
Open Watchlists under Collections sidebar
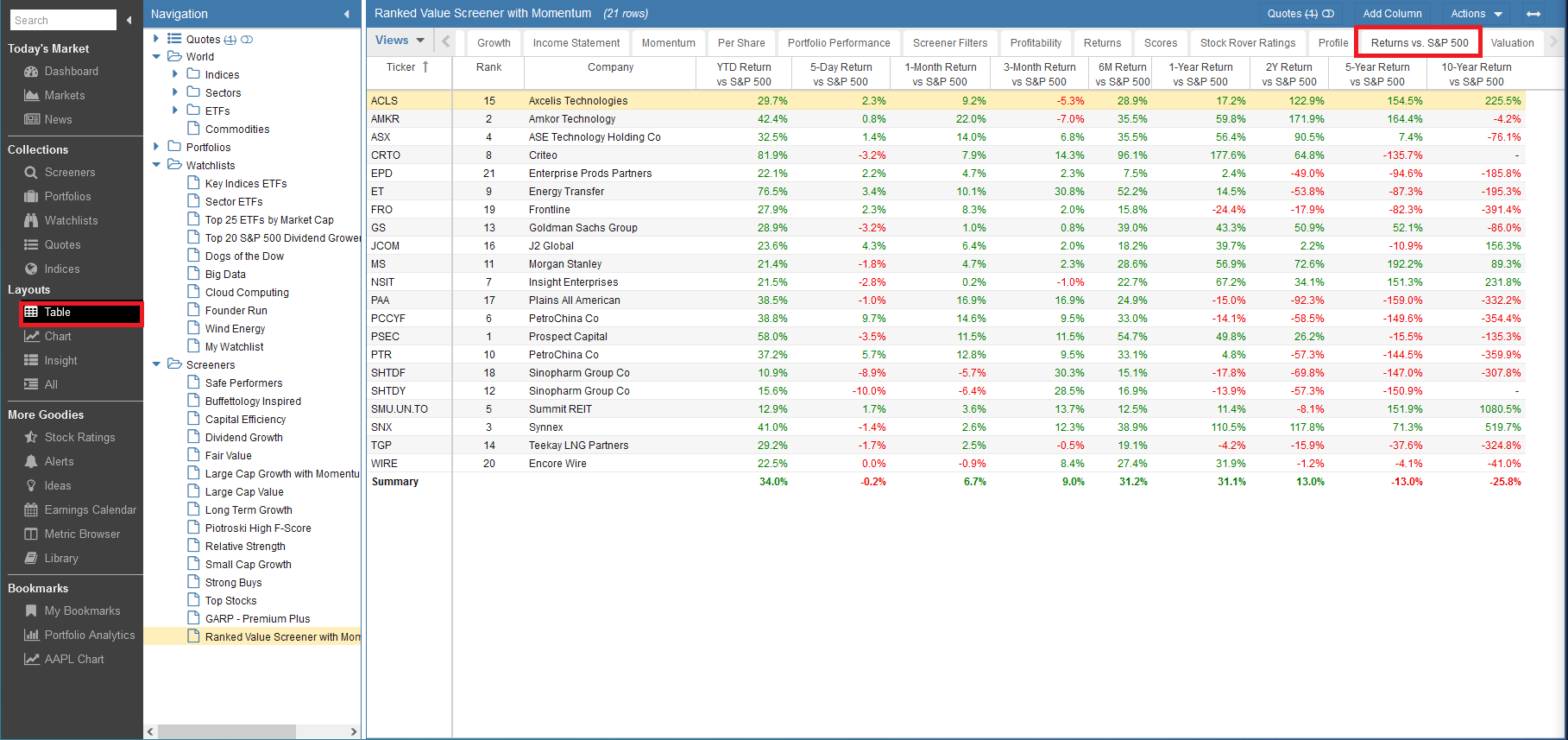point(71,220)
